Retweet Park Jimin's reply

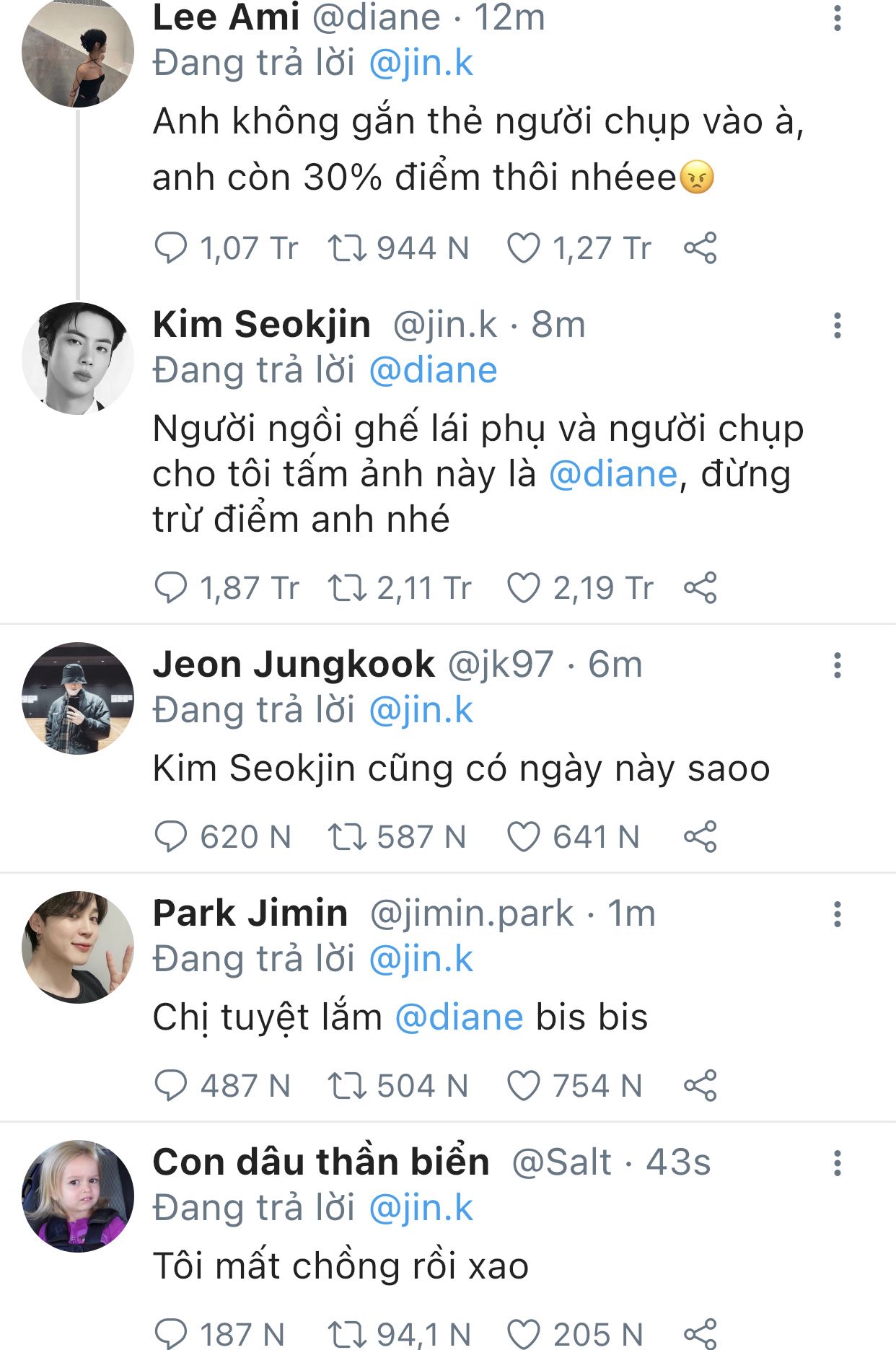[347, 1086]
